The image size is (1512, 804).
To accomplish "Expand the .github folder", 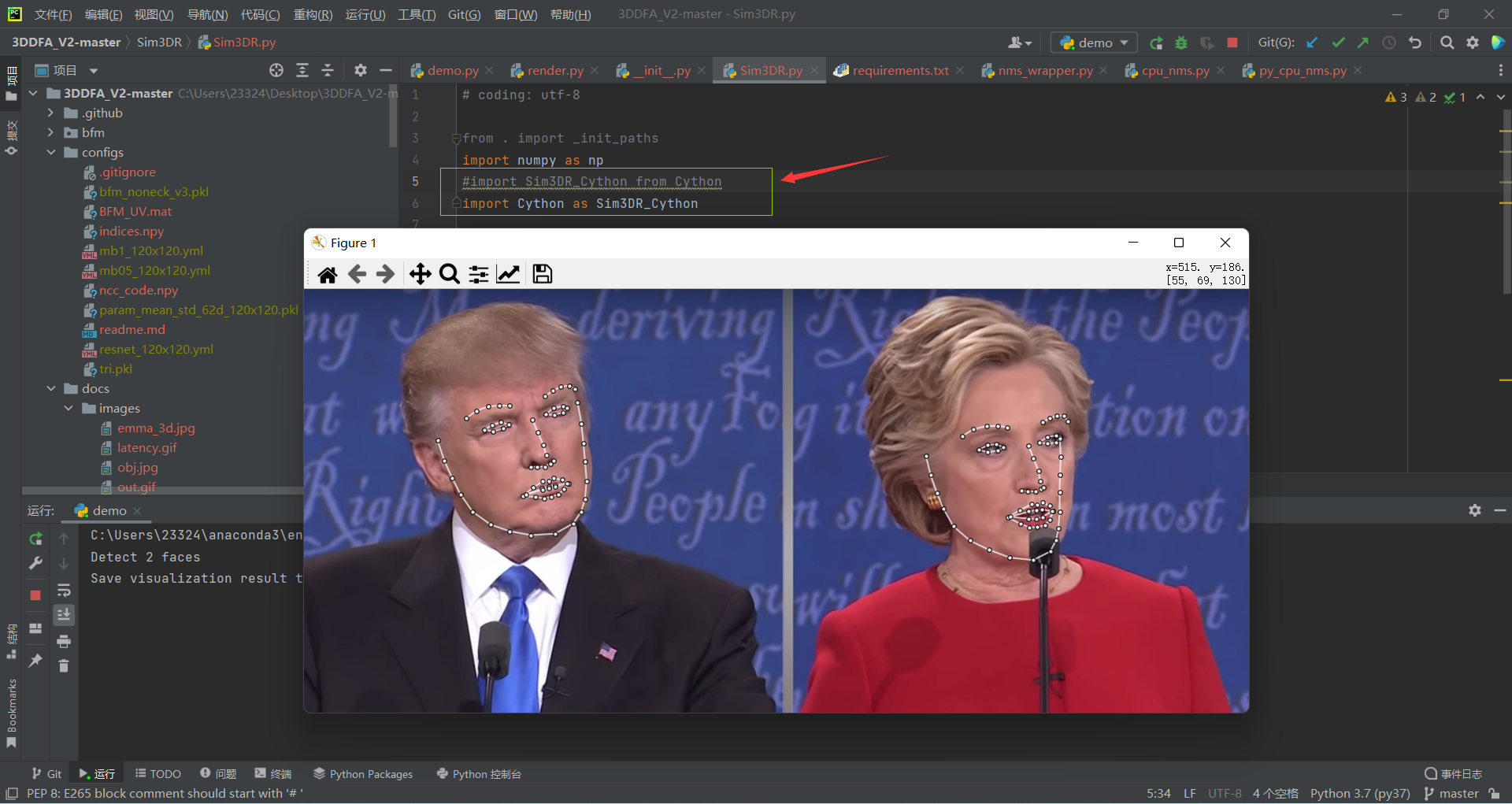I will tap(50, 113).
